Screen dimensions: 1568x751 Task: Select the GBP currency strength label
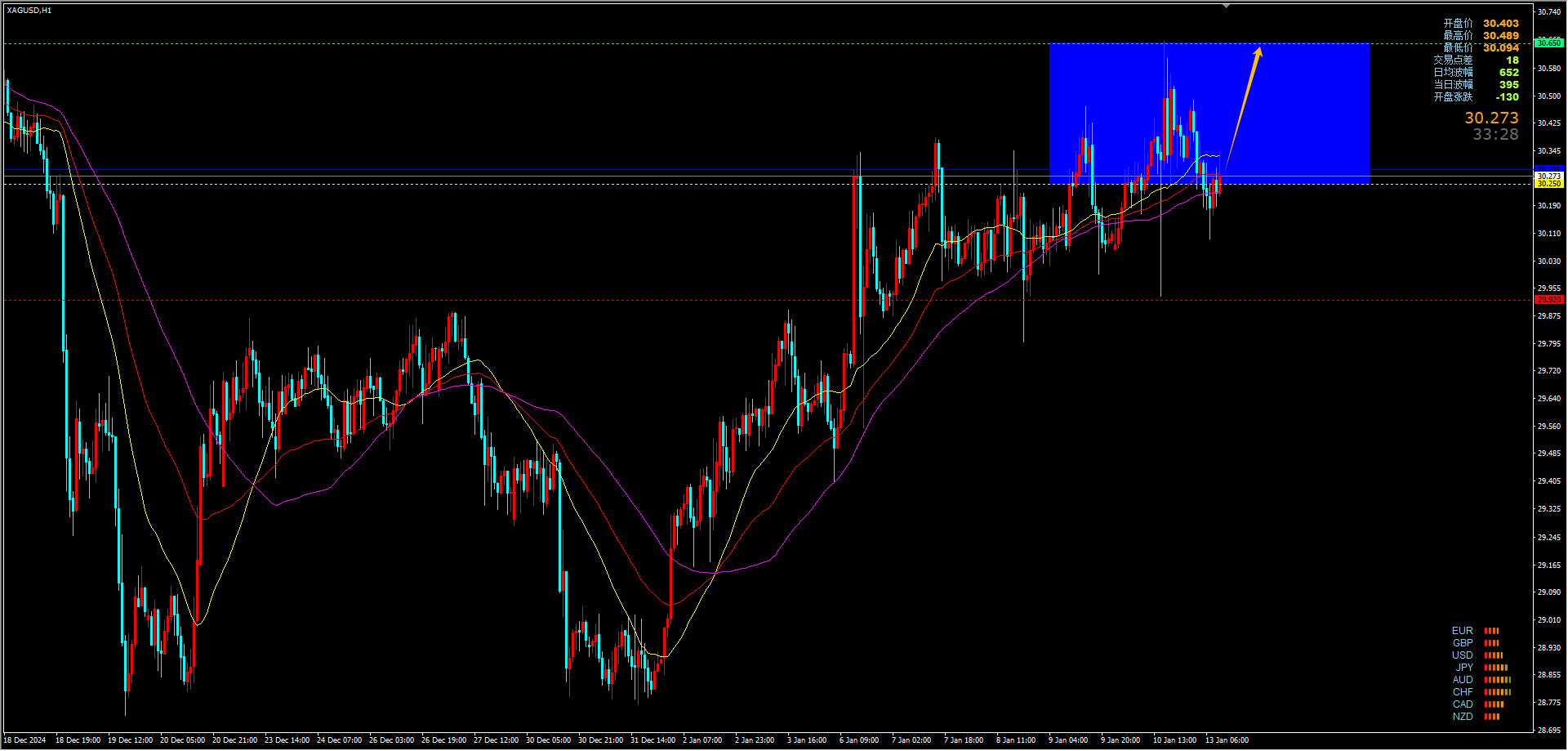[1462, 643]
